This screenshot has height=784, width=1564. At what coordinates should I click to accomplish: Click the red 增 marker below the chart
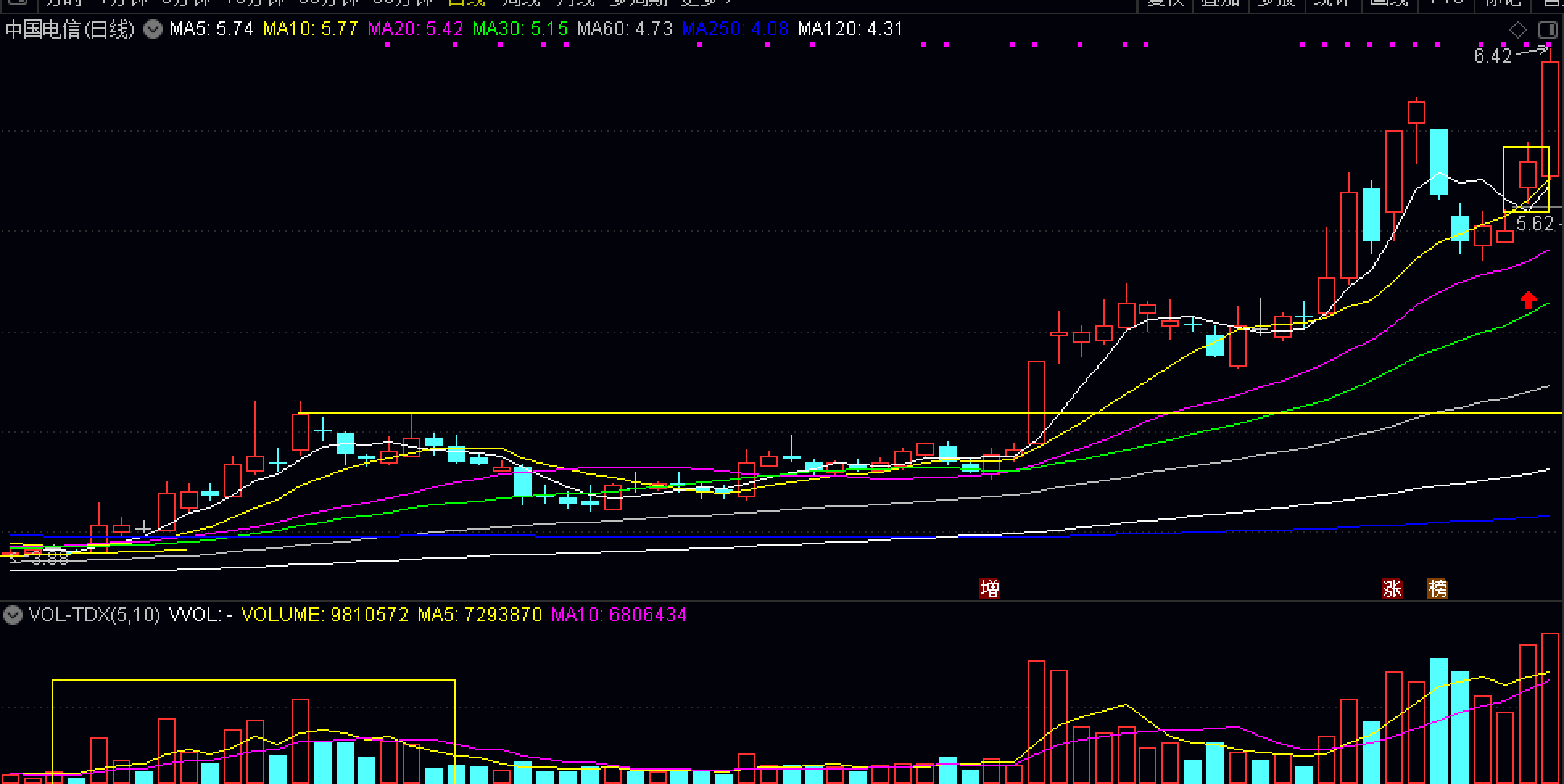[990, 588]
